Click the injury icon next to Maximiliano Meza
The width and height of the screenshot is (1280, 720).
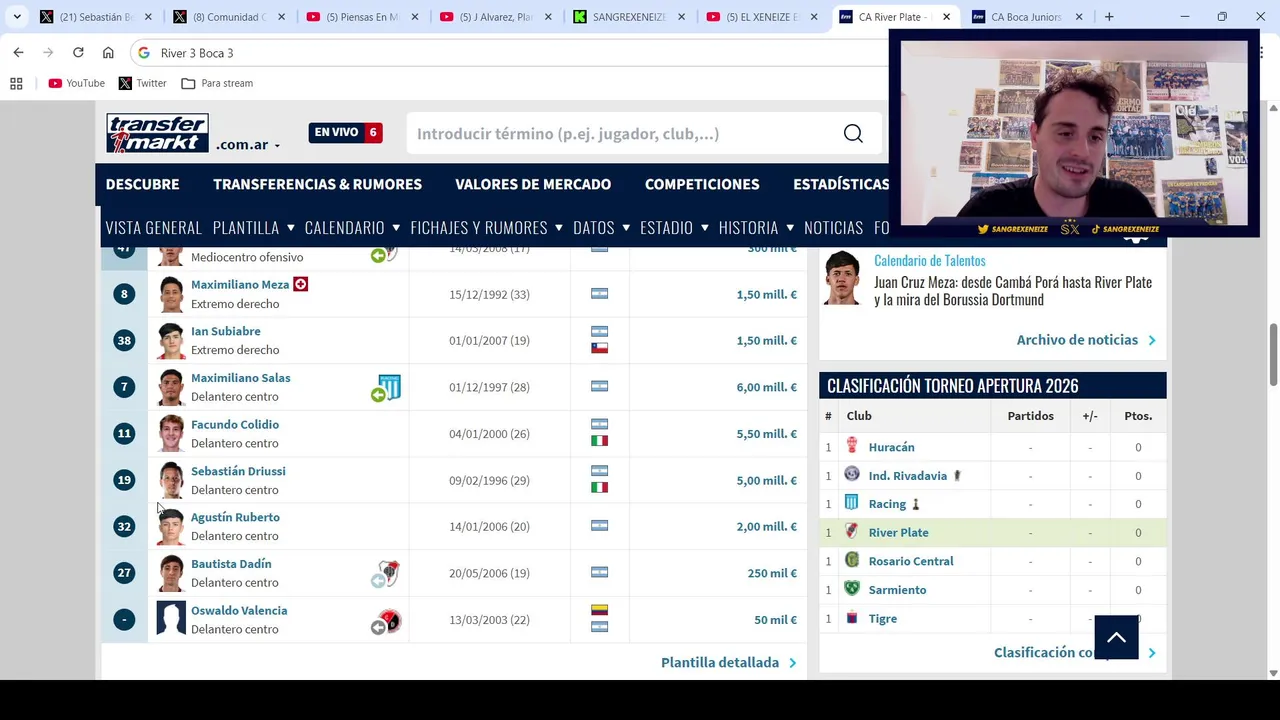tap(300, 285)
